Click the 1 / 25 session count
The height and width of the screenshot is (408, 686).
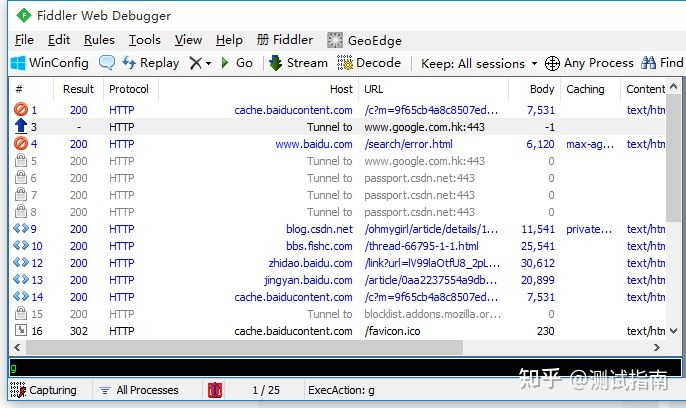(266, 390)
